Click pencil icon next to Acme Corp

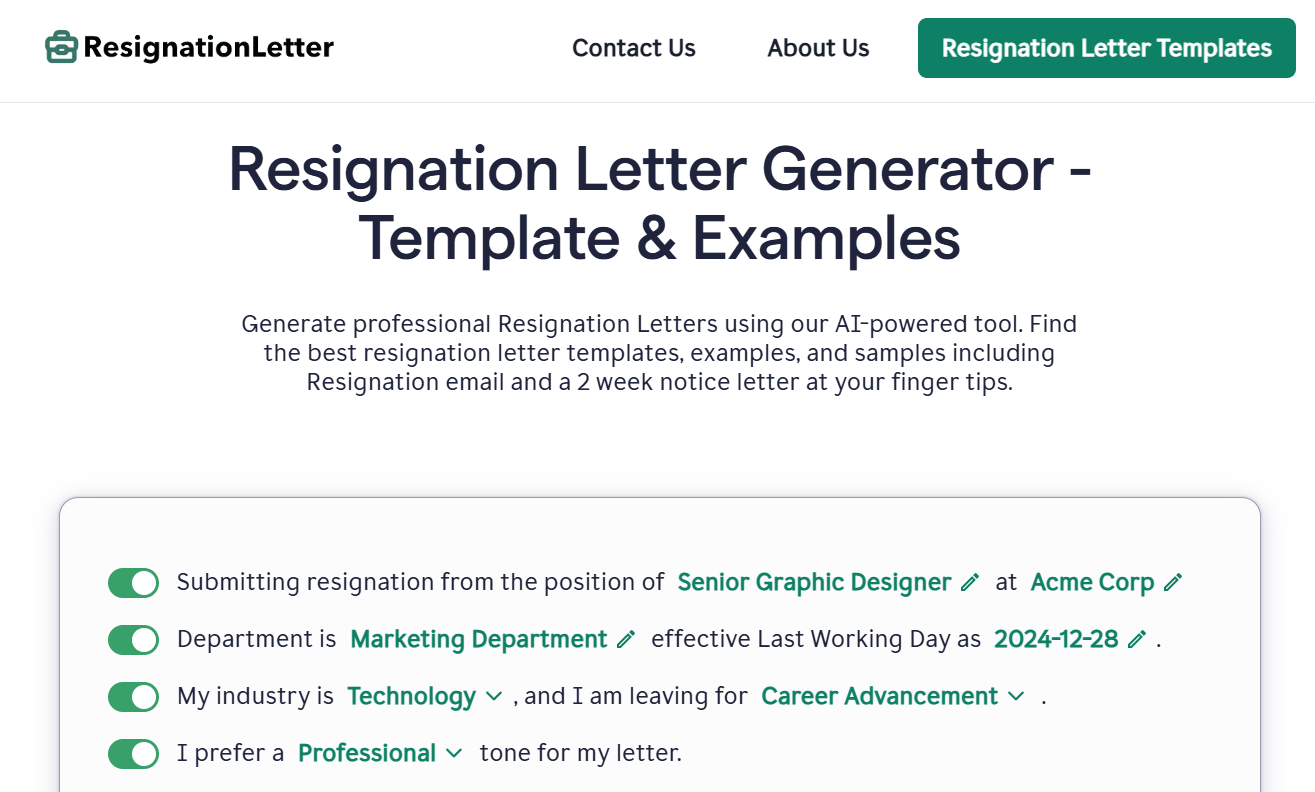(x=1173, y=582)
